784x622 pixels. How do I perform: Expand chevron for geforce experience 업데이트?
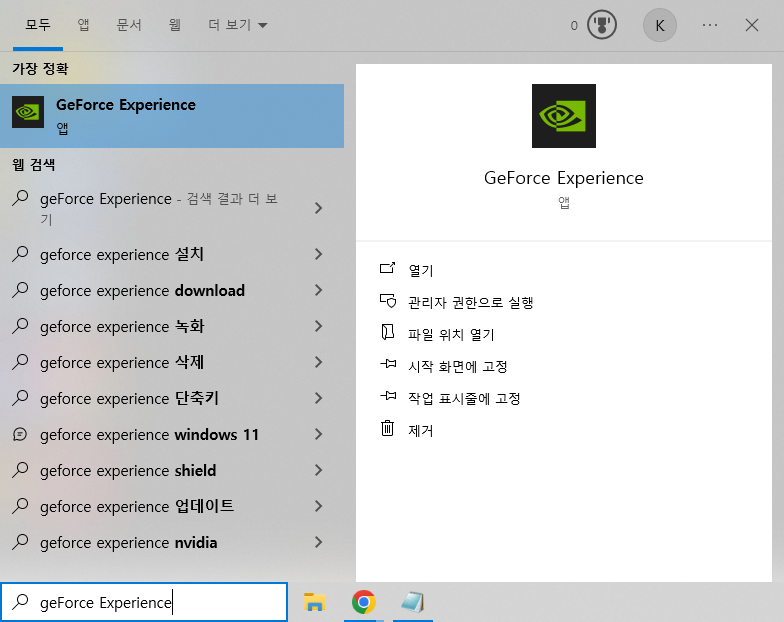pyautogui.click(x=318, y=506)
